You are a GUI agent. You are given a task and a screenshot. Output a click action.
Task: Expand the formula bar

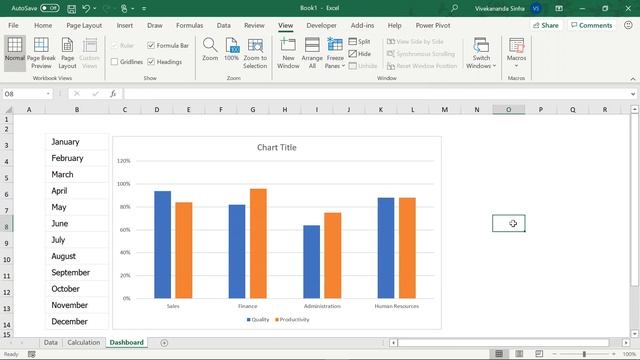pos(633,94)
